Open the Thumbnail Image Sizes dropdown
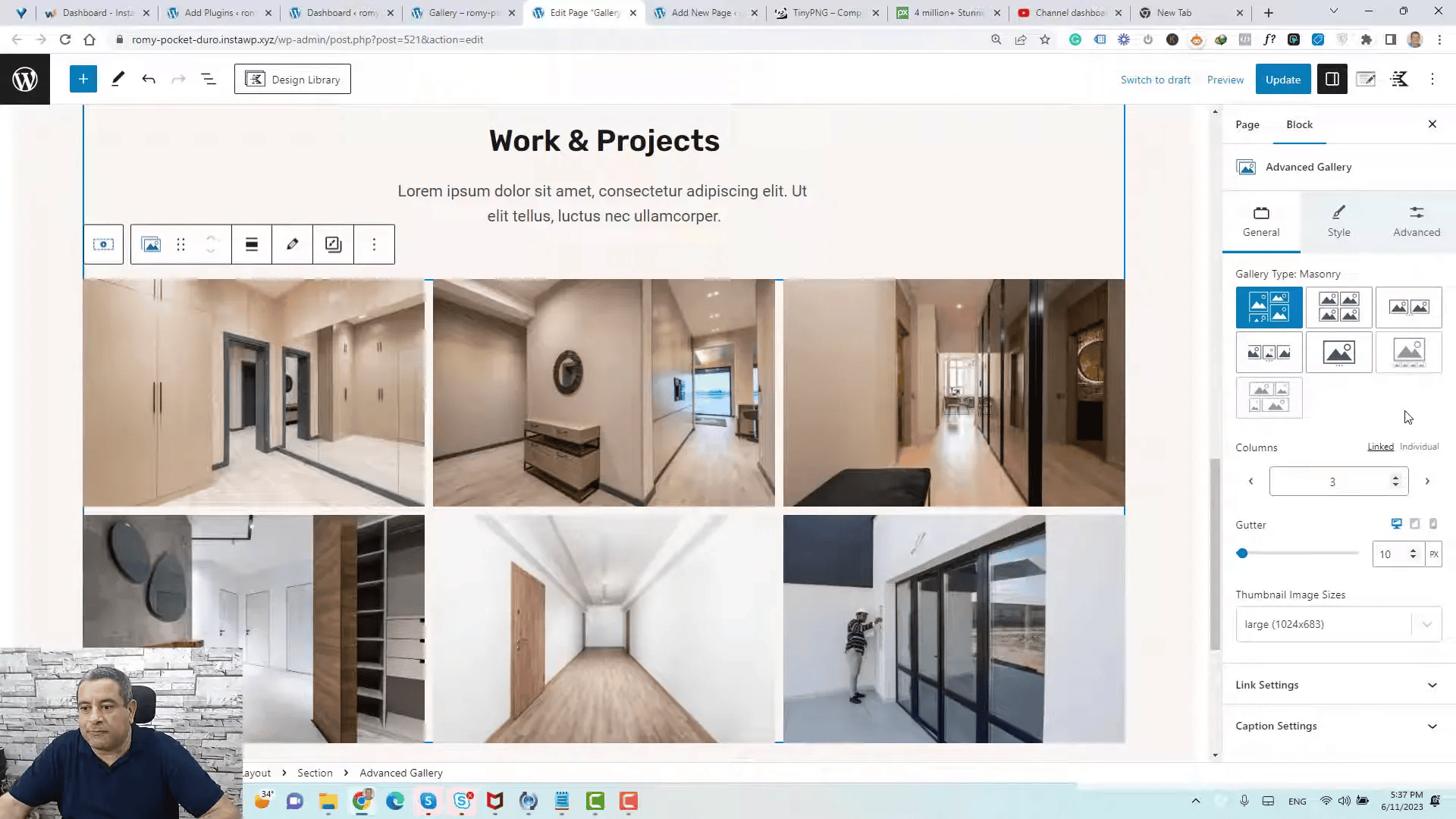This screenshot has width=1456, height=819. pyautogui.click(x=1338, y=624)
